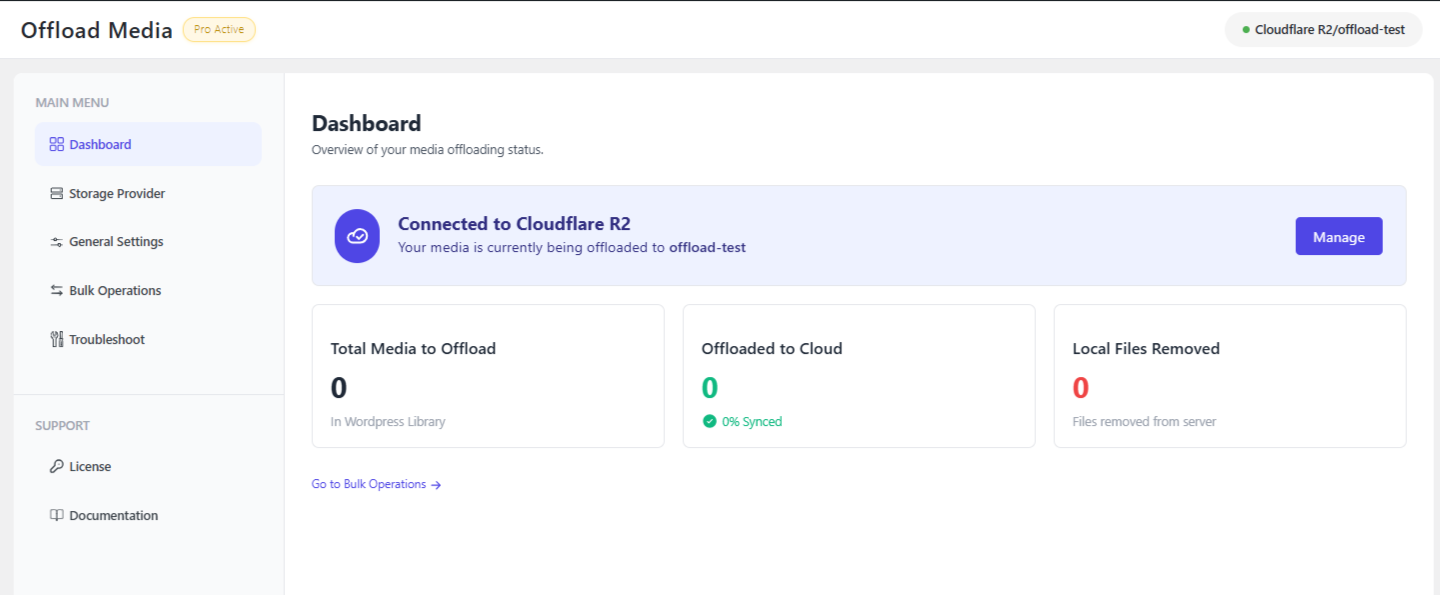The image size is (1440, 595).
Task: Open the General Settings menu item
Action: point(116,242)
